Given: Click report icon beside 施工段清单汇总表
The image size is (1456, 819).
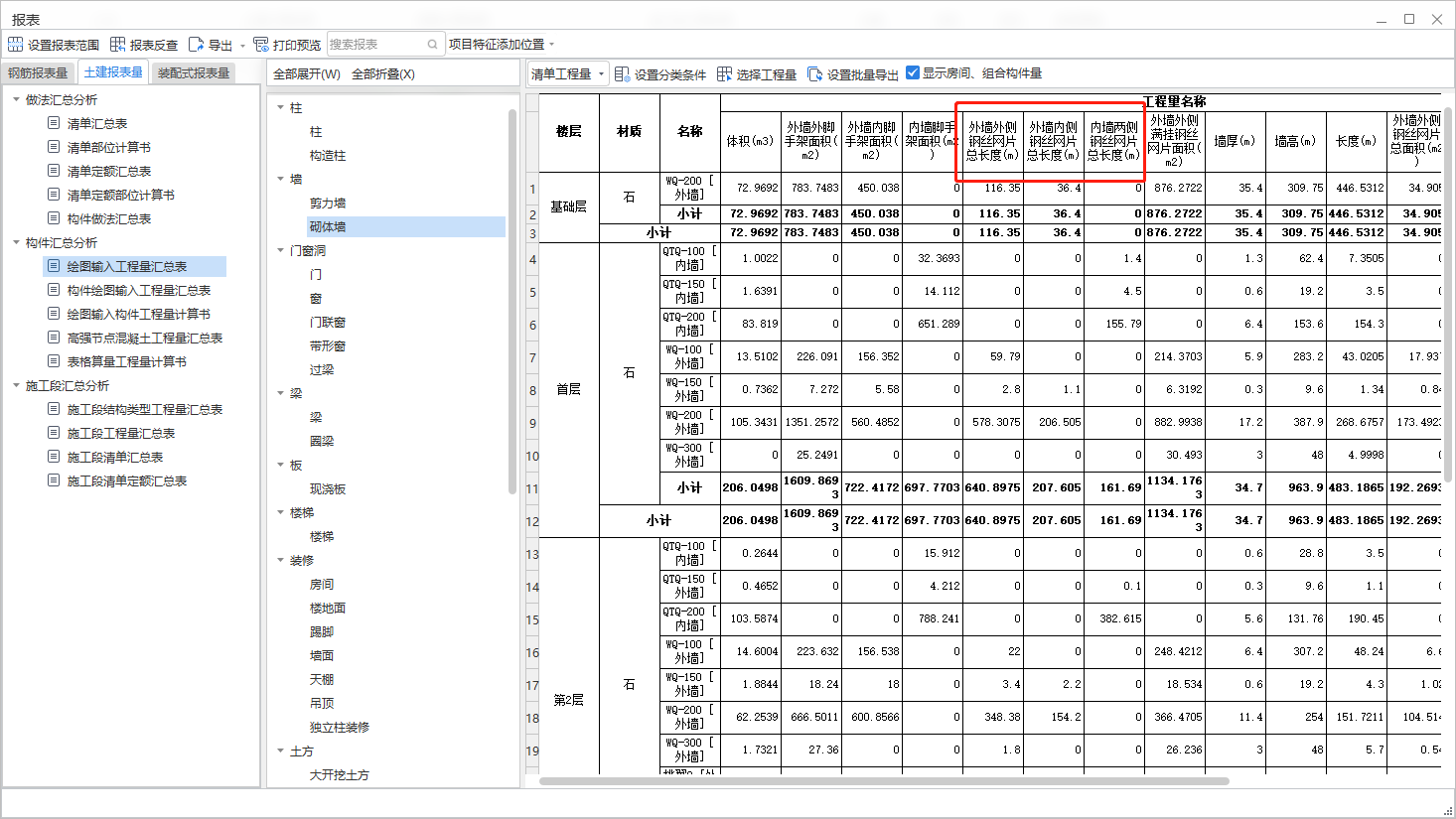Looking at the screenshot, I should point(54,457).
